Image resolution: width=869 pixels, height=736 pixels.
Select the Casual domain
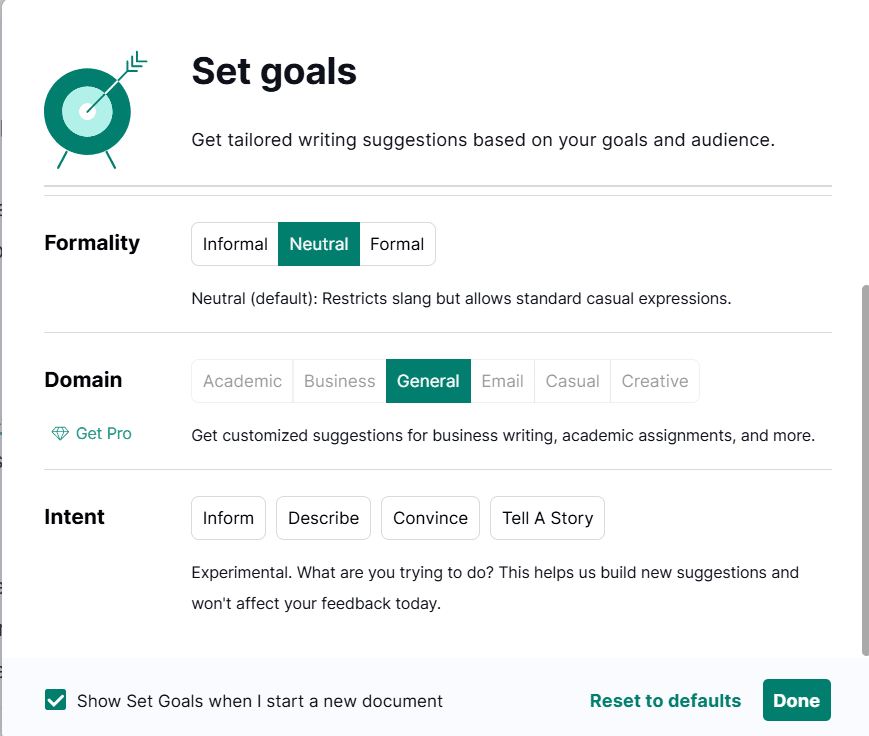pyautogui.click(x=572, y=381)
